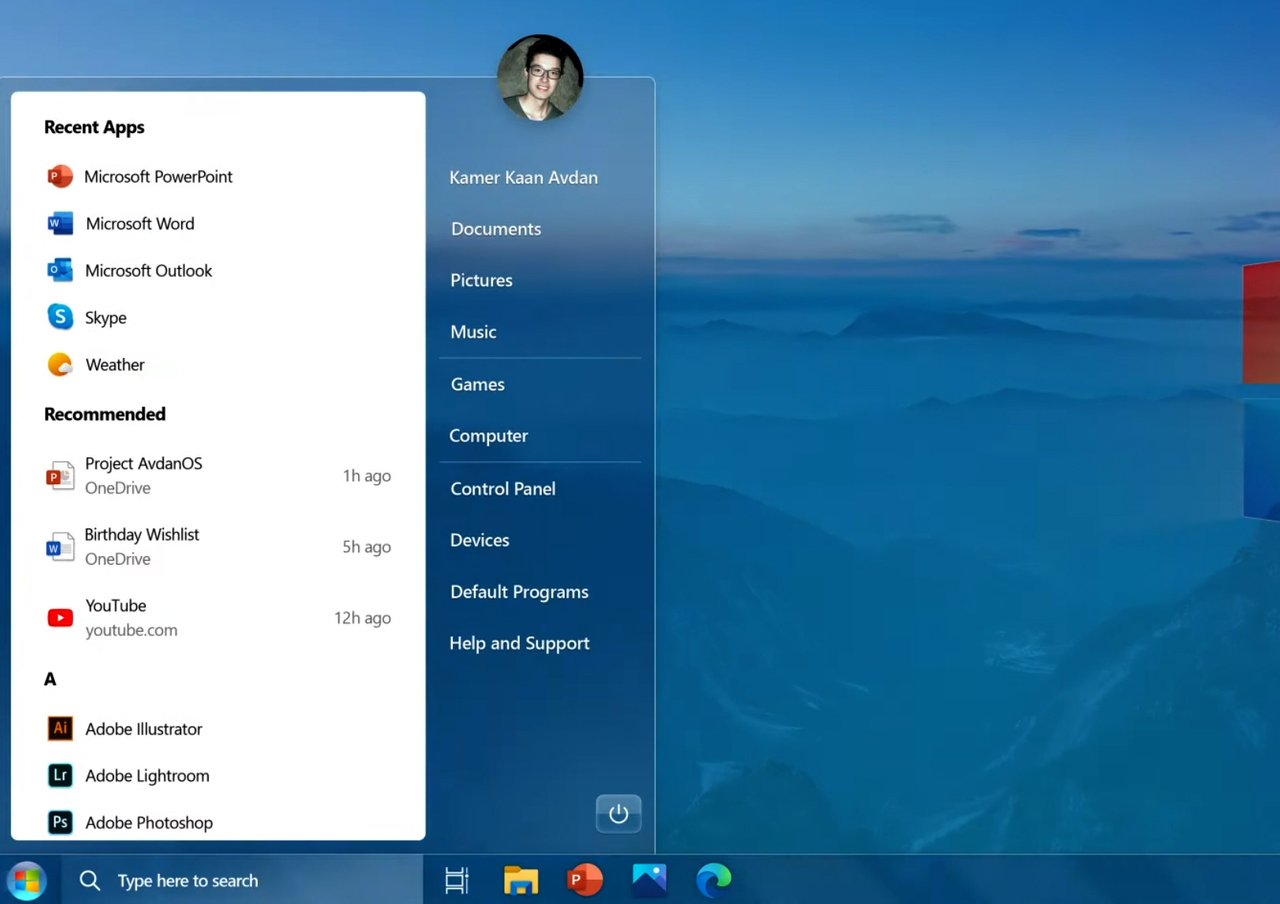Open Control Panel from the Start menu
This screenshot has width=1280, height=904.
click(503, 489)
